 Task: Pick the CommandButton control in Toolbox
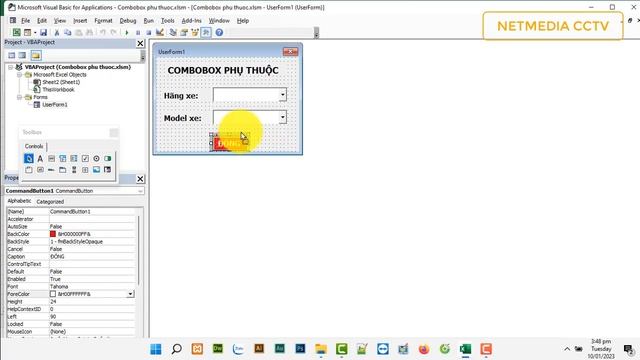[x=40, y=169]
